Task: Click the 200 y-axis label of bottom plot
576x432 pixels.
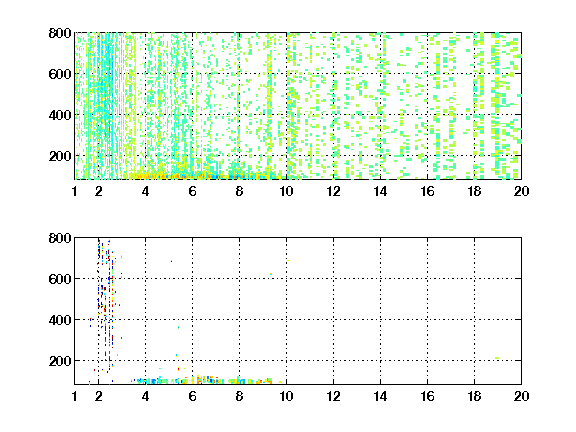Action: coord(60,361)
